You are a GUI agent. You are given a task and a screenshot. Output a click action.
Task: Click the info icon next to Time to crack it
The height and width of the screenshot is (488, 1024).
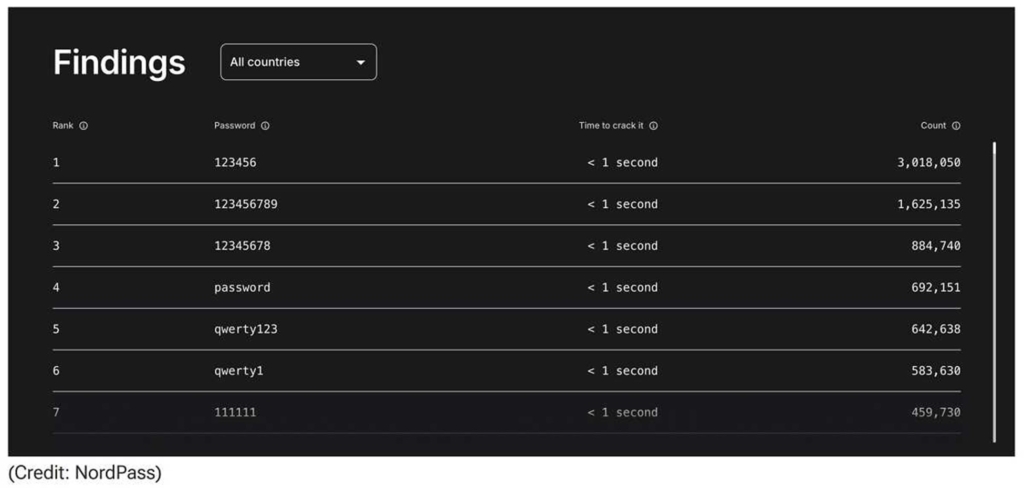(x=654, y=126)
